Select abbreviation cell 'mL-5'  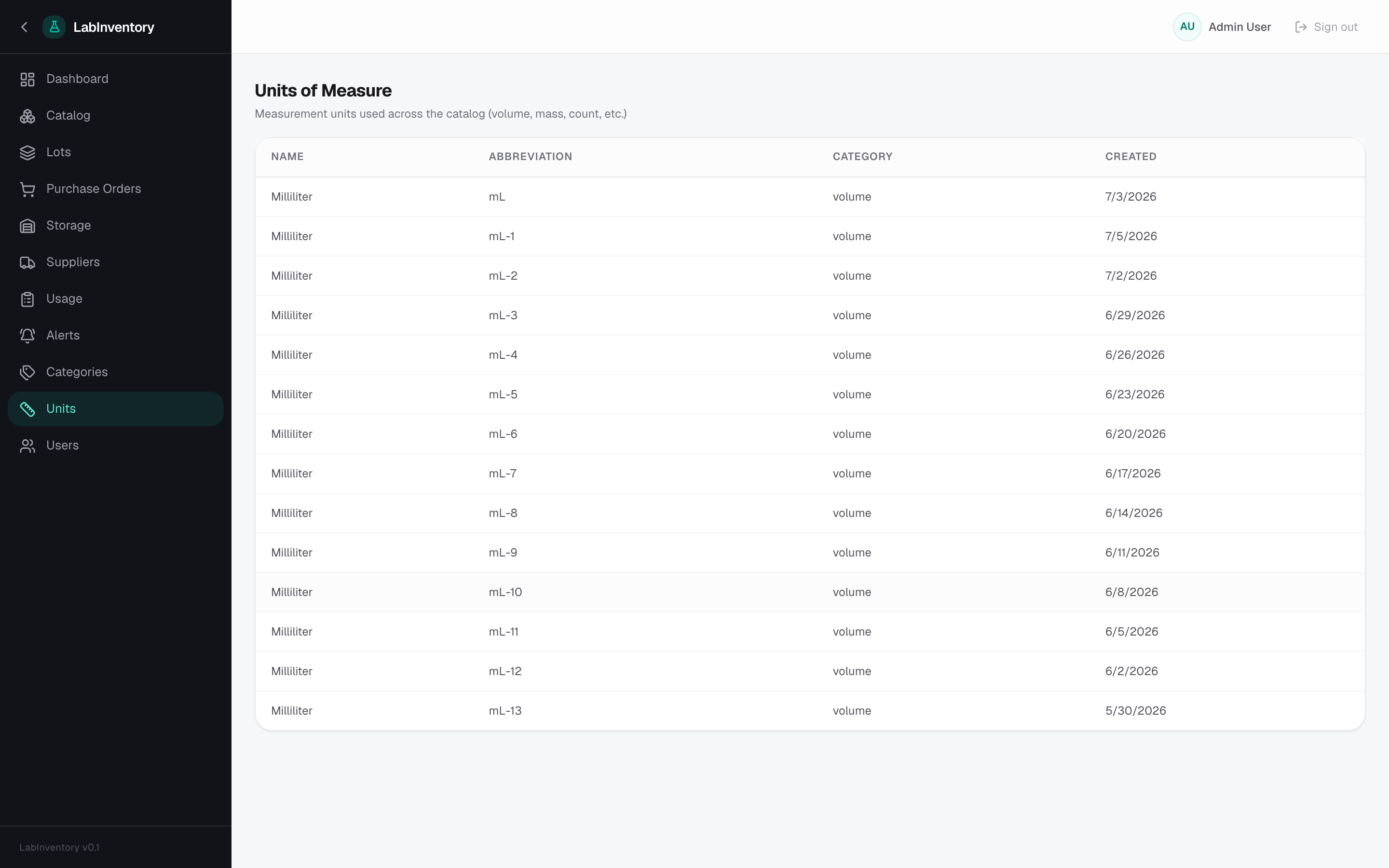pos(503,395)
